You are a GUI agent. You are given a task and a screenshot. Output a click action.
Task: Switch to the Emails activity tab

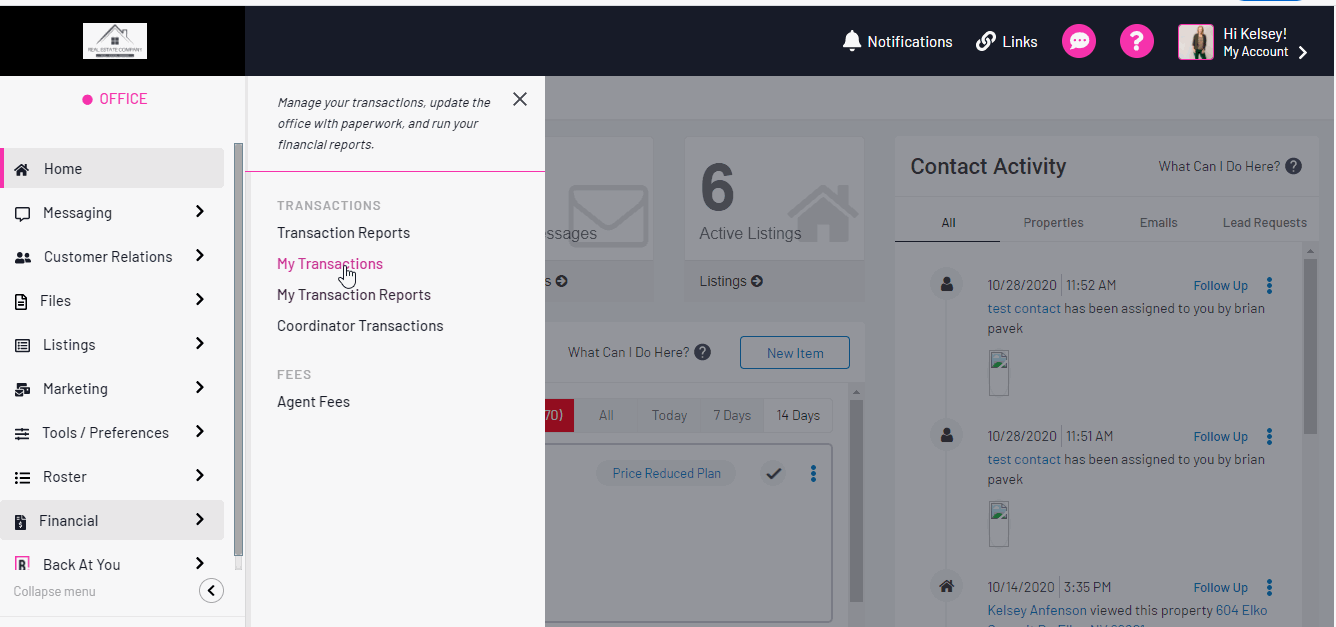pos(1158,223)
